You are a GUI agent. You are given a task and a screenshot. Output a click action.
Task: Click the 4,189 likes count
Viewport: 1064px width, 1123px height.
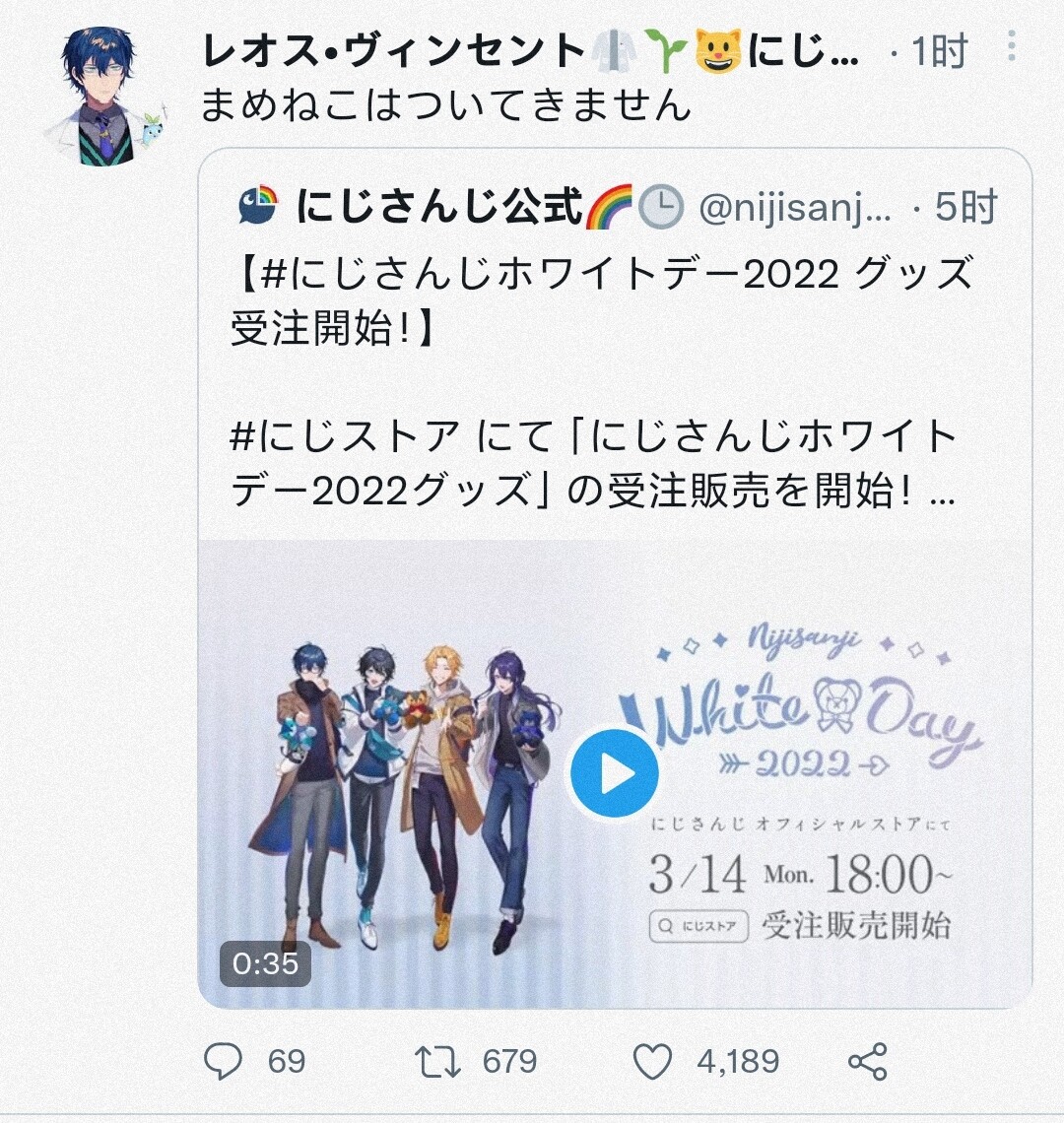coord(738,1061)
